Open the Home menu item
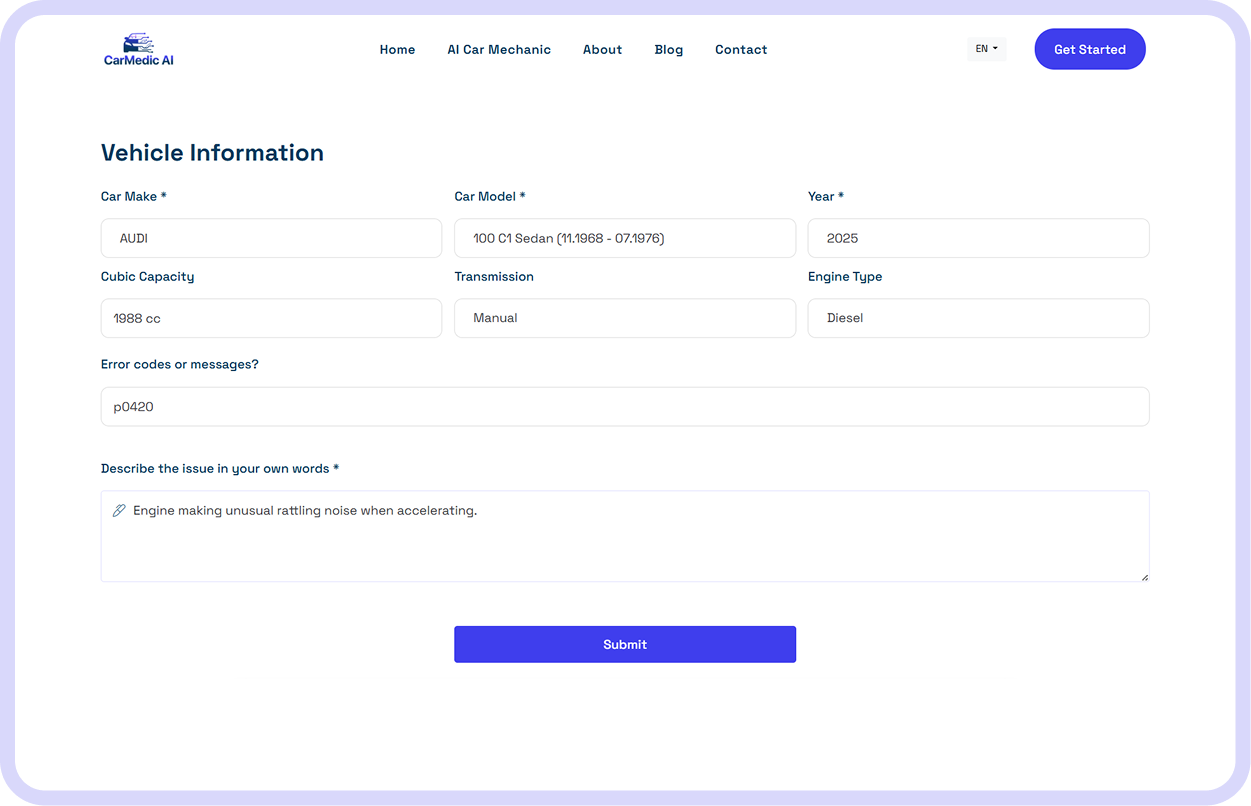This screenshot has width=1251, height=806. [397, 50]
